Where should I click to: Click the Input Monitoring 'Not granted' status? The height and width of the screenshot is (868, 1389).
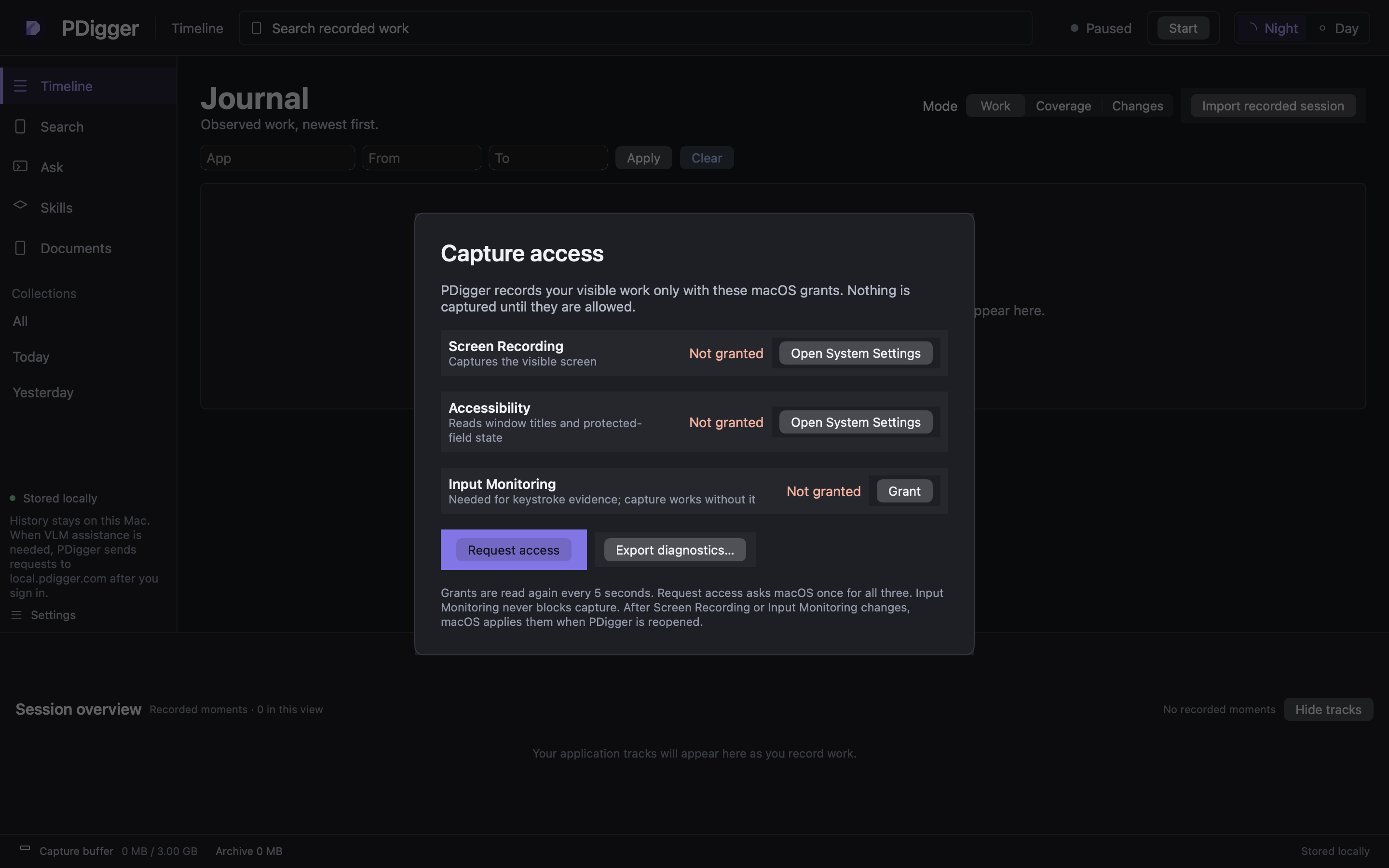tap(823, 491)
